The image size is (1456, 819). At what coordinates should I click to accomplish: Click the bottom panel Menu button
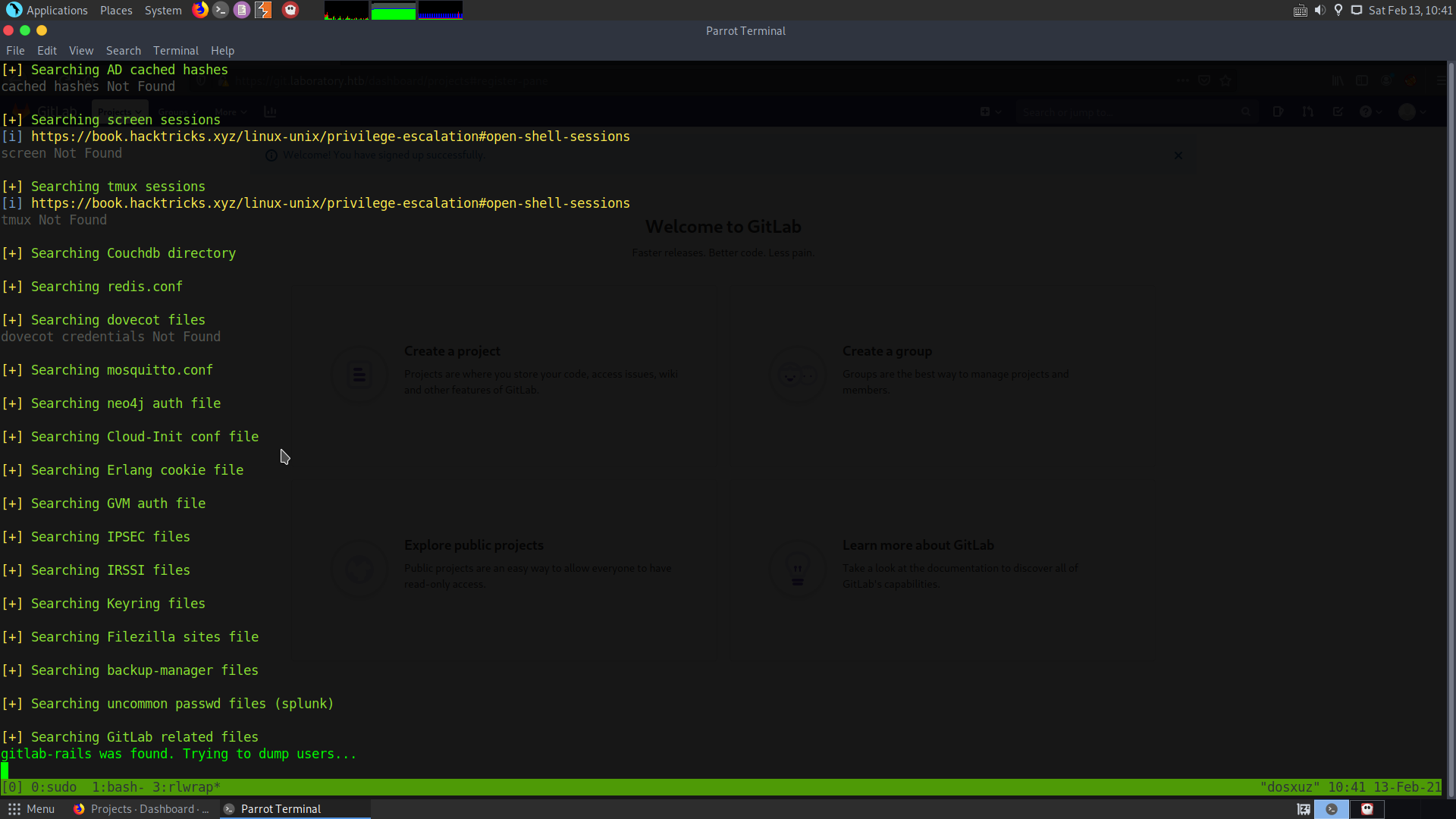[x=32, y=809]
